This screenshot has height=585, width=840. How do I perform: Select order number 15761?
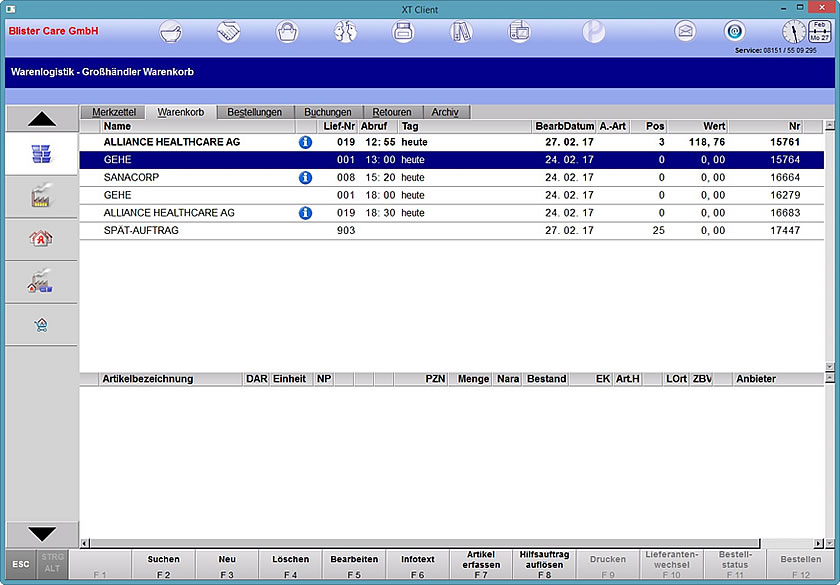click(x=785, y=142)
